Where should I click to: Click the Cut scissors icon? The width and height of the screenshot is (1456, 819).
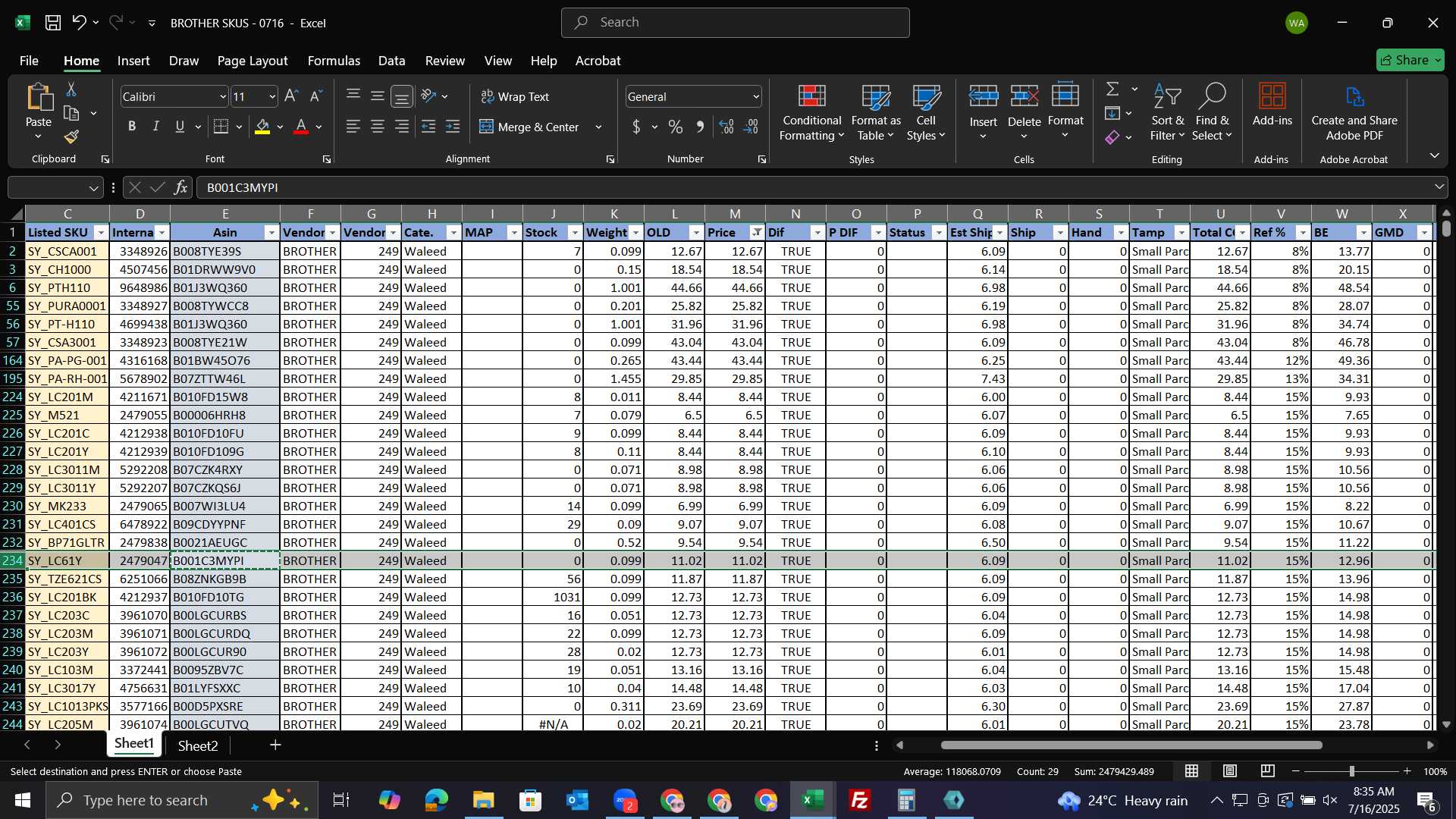71,89
